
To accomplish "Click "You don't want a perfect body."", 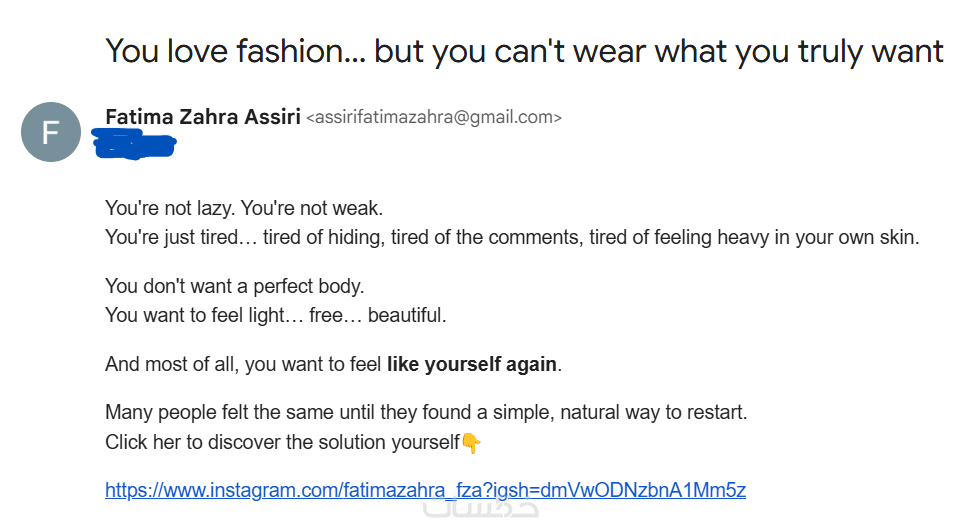I will [x=235, y=287].
